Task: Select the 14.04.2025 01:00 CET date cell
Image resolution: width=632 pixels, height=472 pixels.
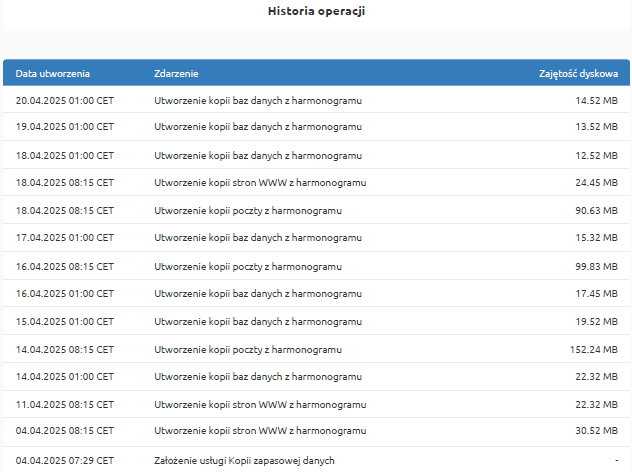Action: [x=65, y=376]
